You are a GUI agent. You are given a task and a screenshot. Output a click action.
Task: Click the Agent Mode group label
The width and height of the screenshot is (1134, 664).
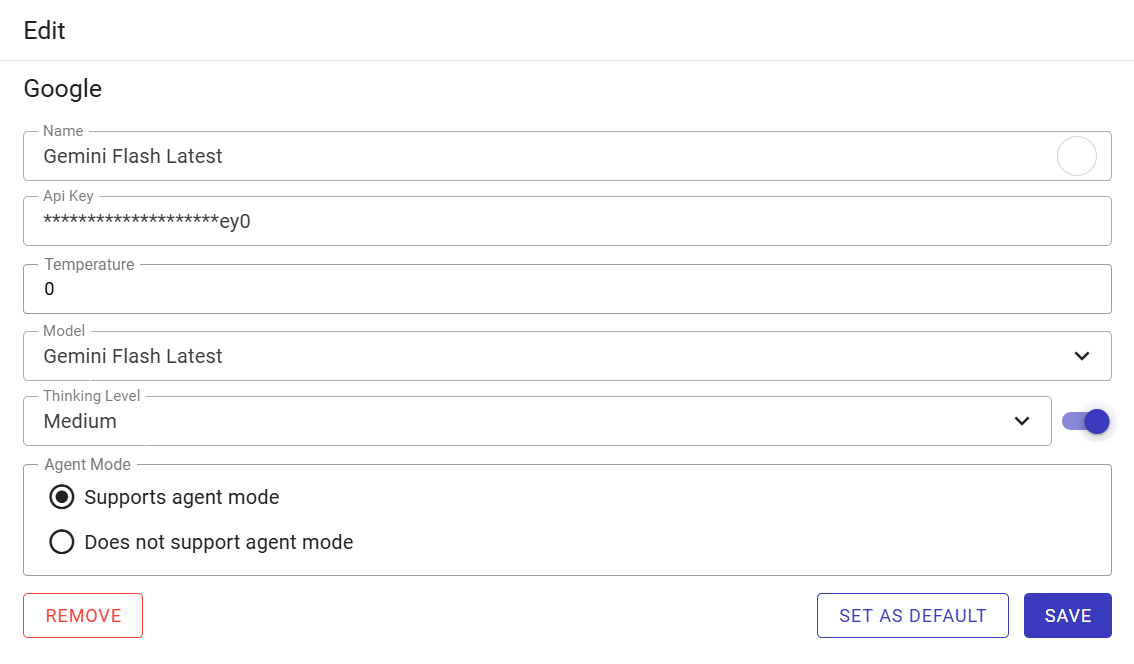tap(88, 464)
